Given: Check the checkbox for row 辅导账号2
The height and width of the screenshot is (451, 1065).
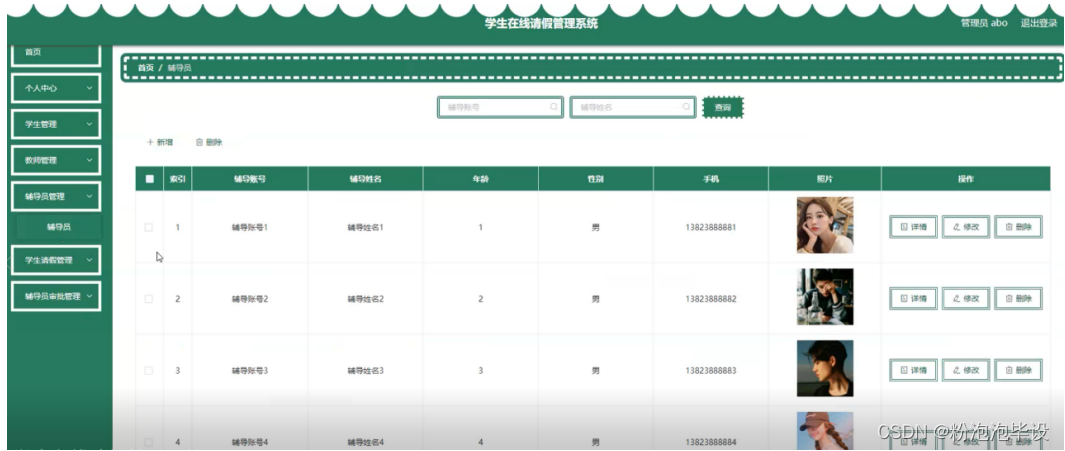Looking at the screenshot, I should pyautogui.click(x=149, y=299).
